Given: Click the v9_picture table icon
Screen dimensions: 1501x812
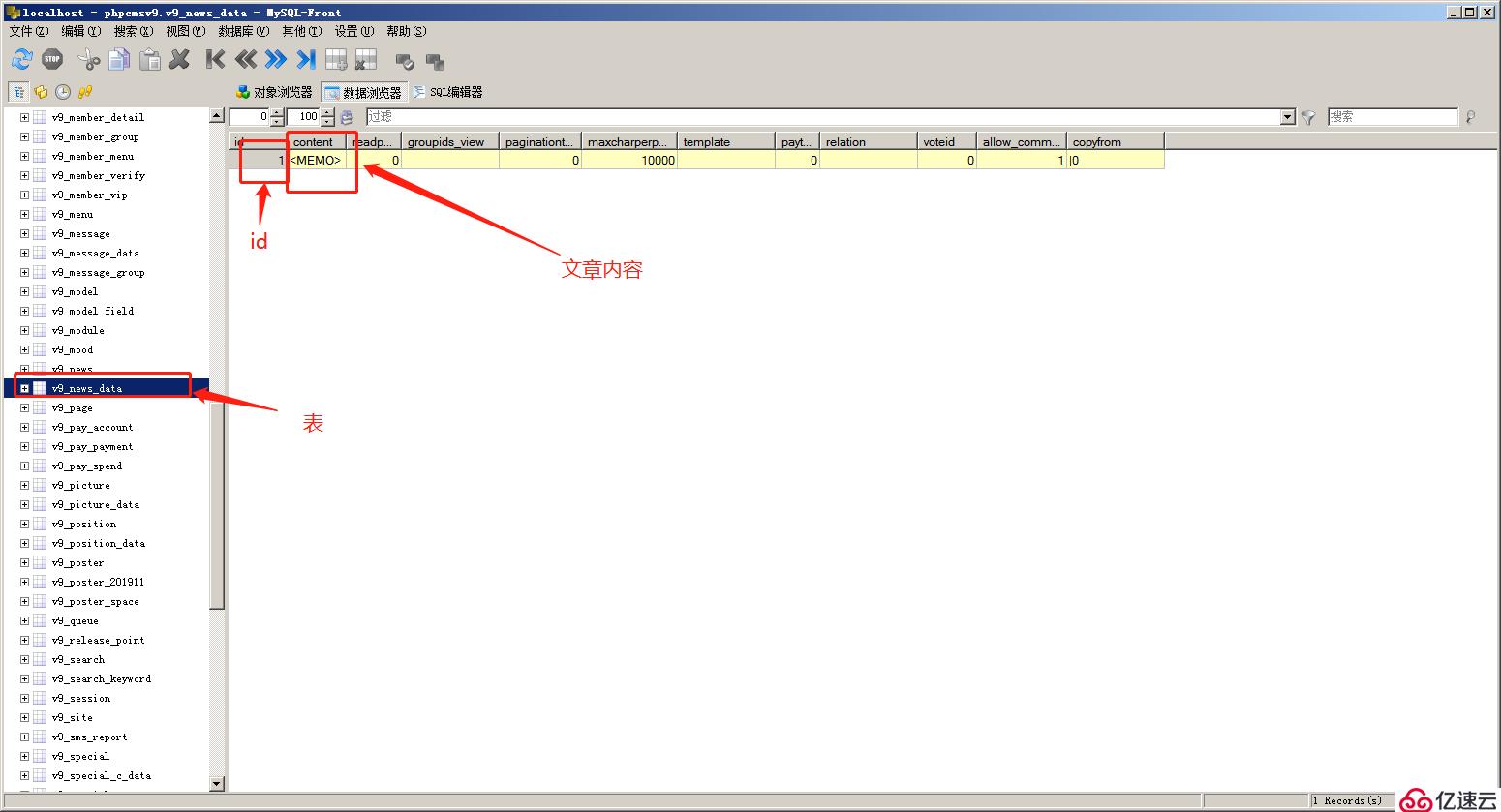Looking at the screenshot, I should coord(40,485).
